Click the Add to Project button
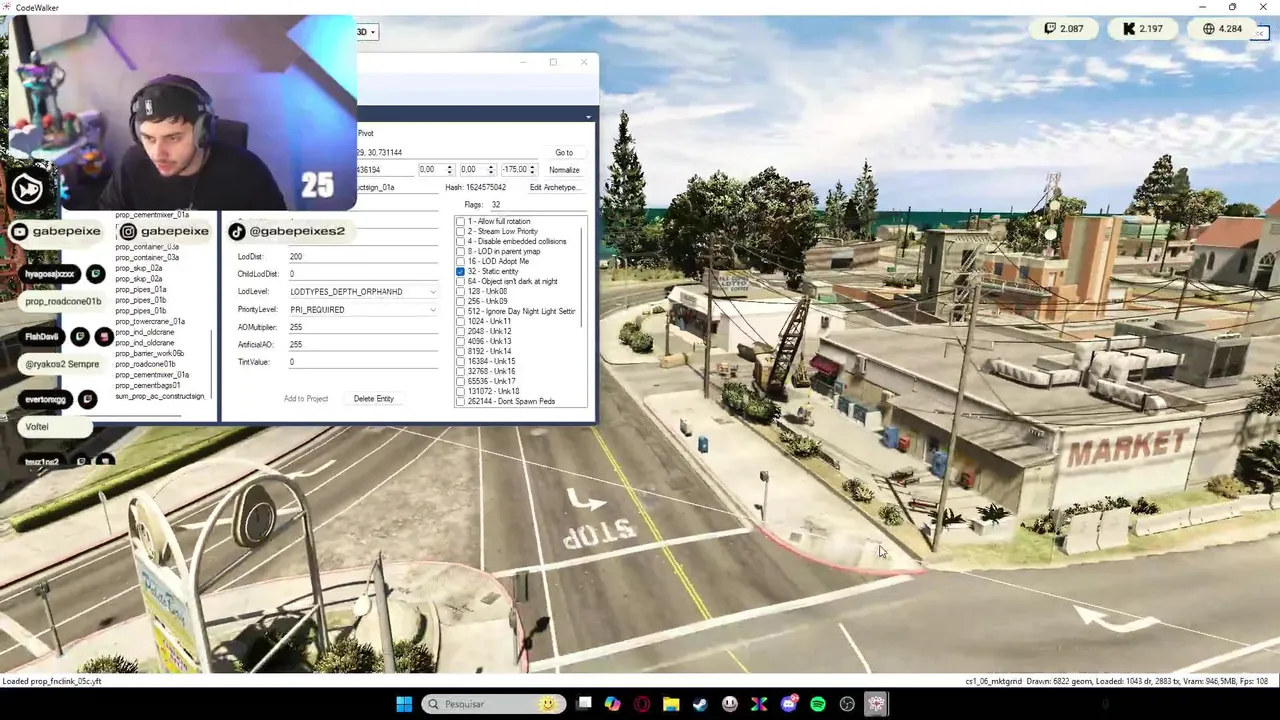 pos(306,398)
